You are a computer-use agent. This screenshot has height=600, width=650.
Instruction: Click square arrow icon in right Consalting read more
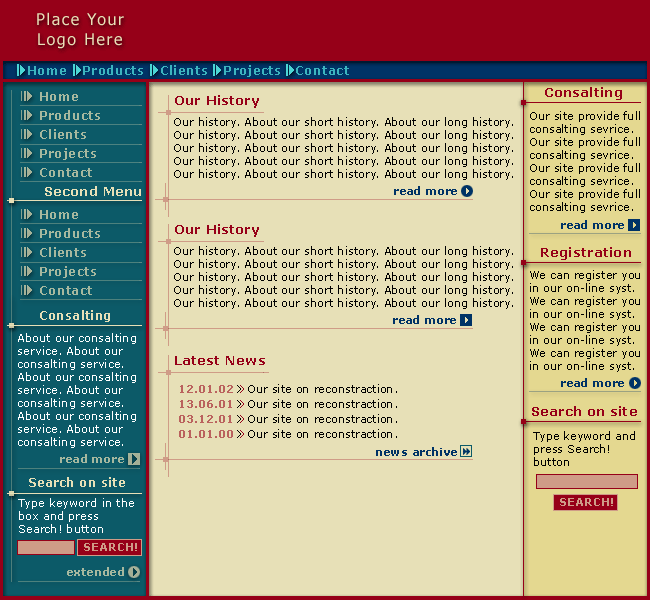click(634, 225)
